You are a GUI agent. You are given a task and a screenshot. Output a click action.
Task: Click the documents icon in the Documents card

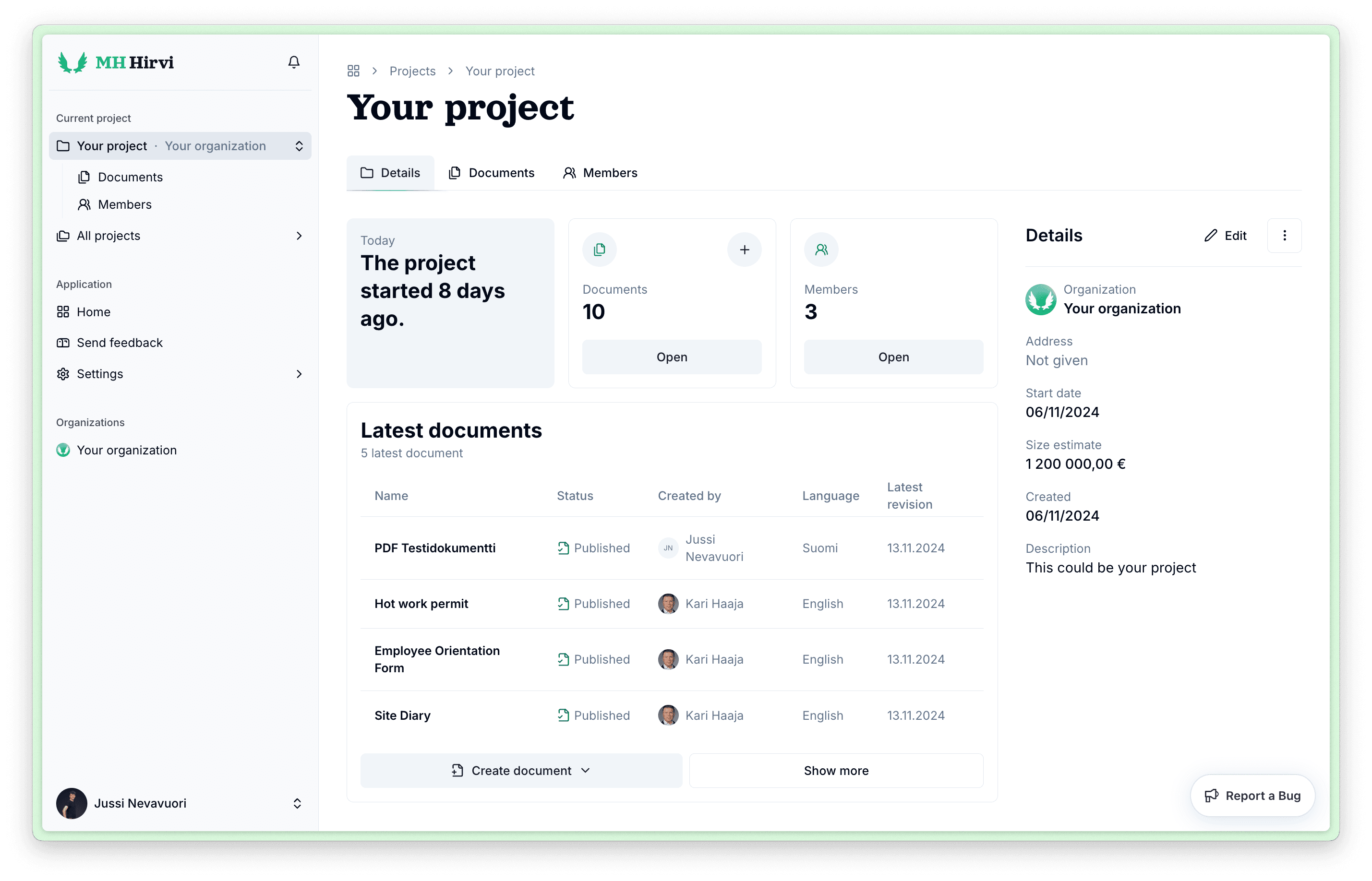tap(599, 250)
